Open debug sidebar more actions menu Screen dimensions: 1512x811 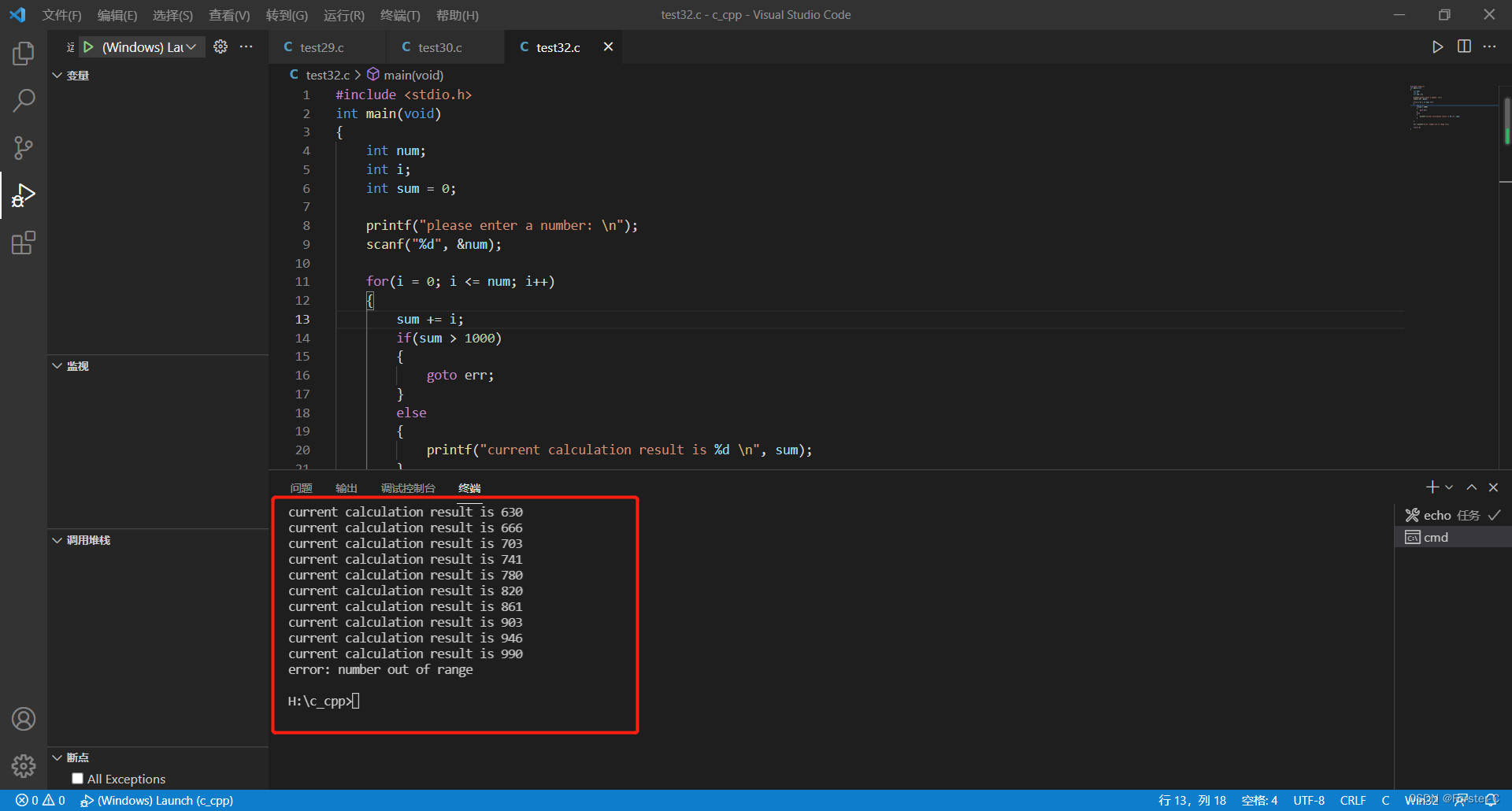point(246,47)
